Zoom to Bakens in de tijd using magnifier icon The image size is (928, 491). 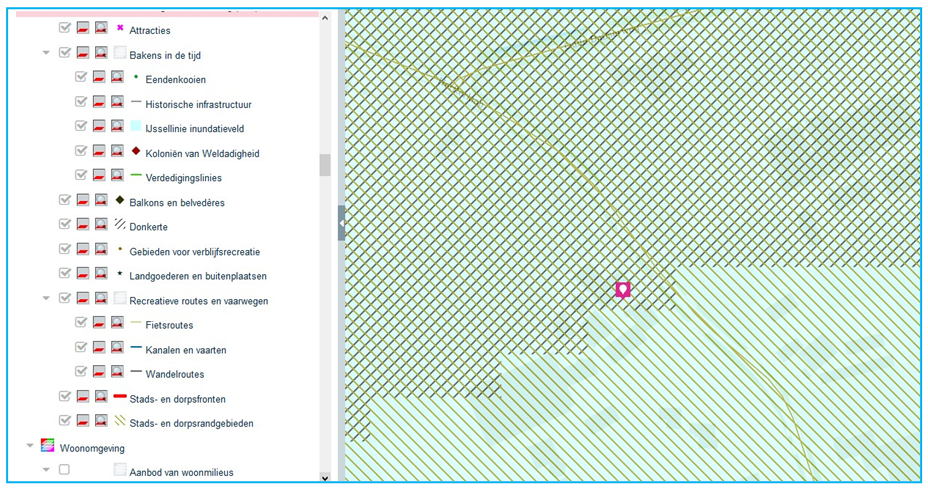click(101, 53)
